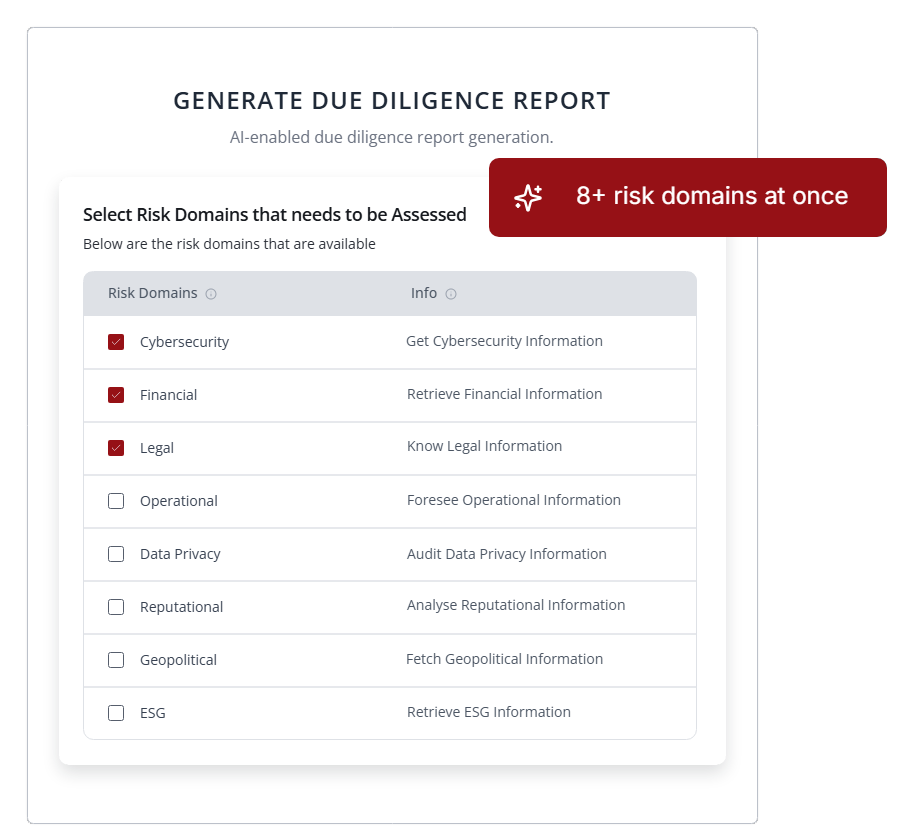911x832 pixels.
Task: Click 'Retrieve Financial Information' text
Action: click(504, 394)
